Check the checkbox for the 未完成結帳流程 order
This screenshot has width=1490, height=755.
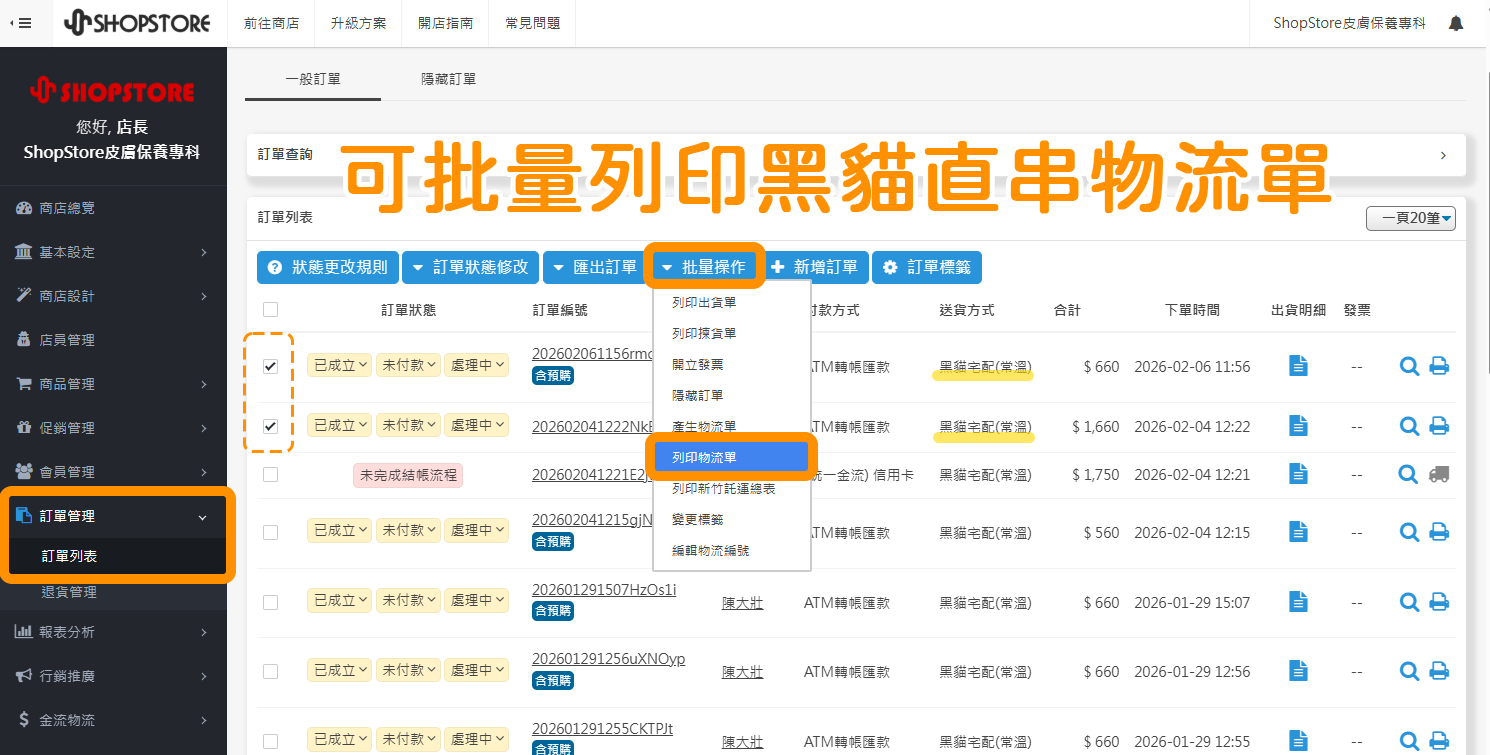(270, 474)
